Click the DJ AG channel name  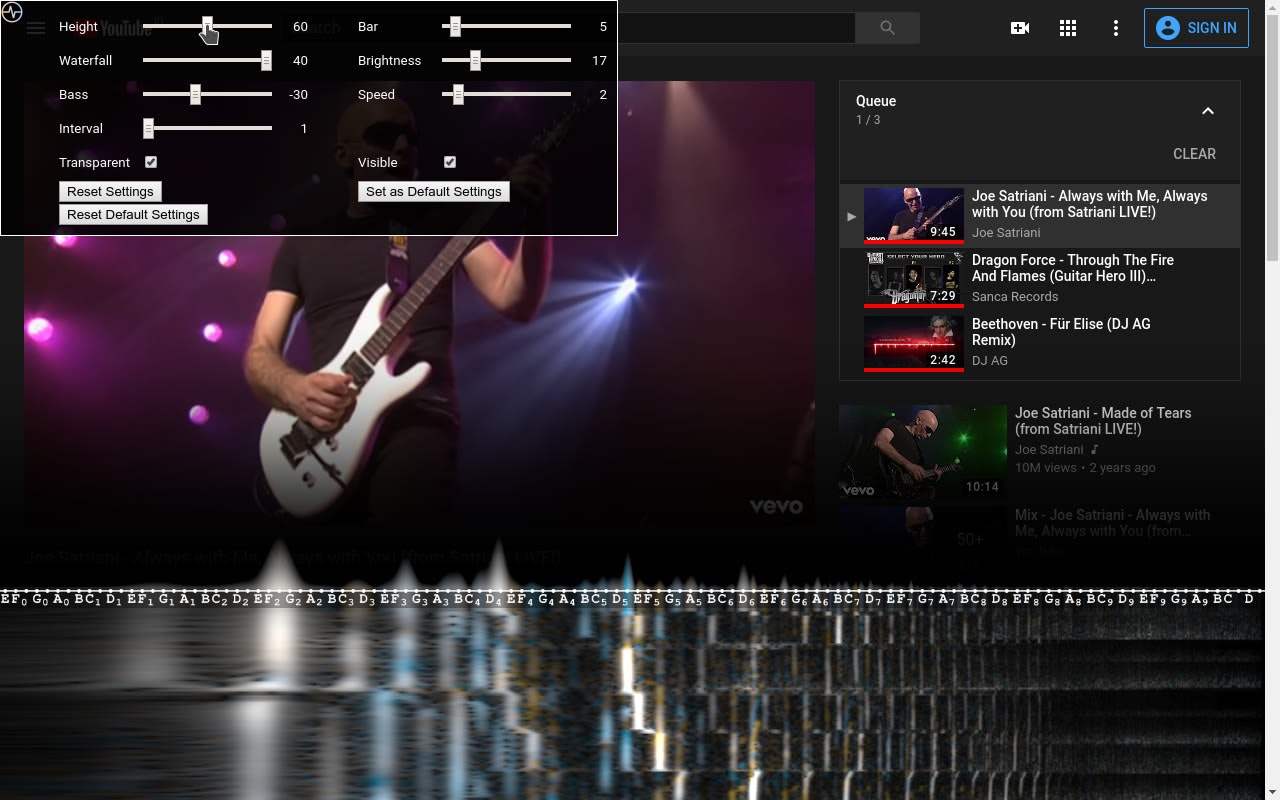(x=990, y=361)
